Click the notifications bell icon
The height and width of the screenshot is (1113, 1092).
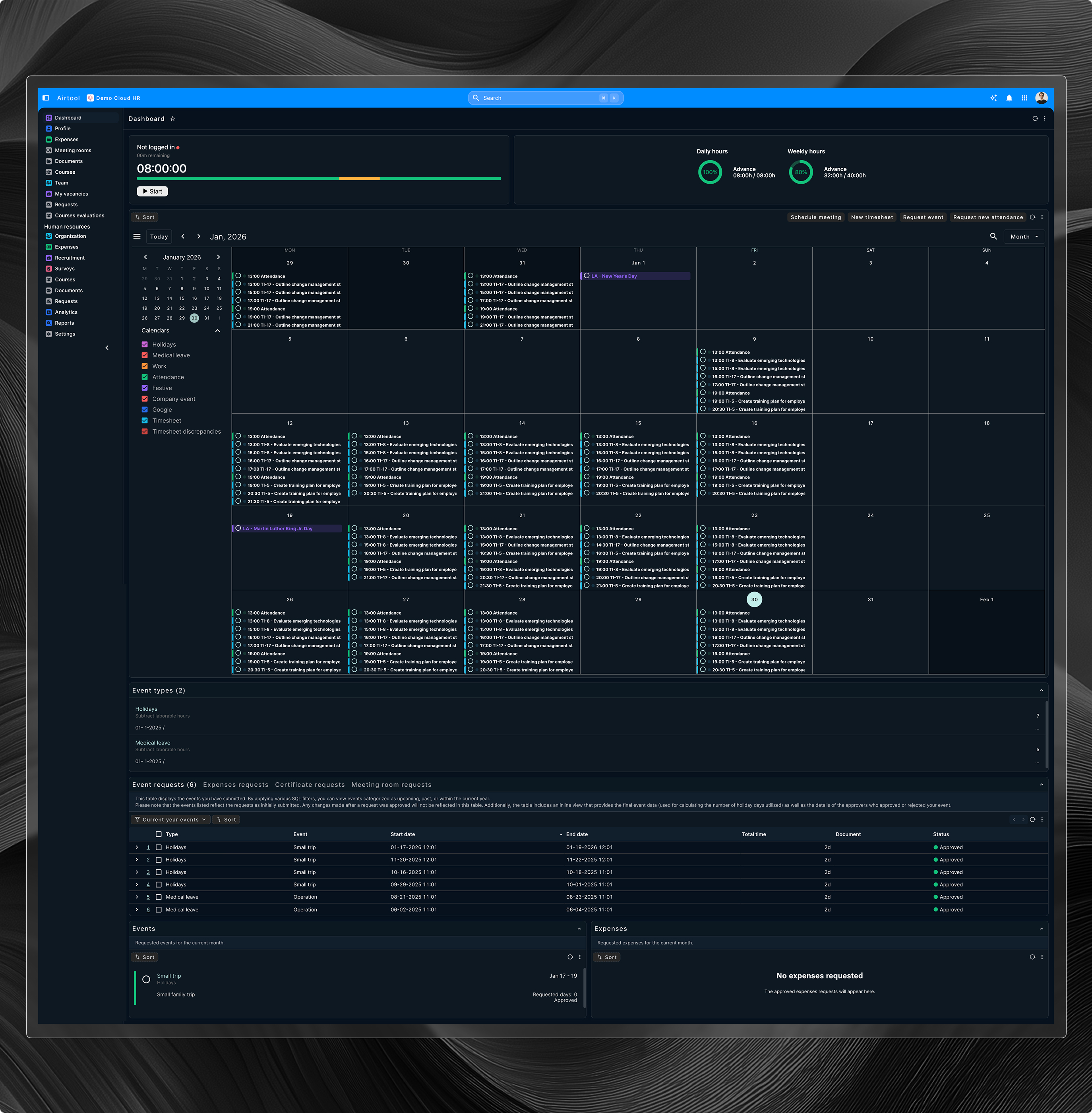pyautogui.click(x=1009, y=98)
